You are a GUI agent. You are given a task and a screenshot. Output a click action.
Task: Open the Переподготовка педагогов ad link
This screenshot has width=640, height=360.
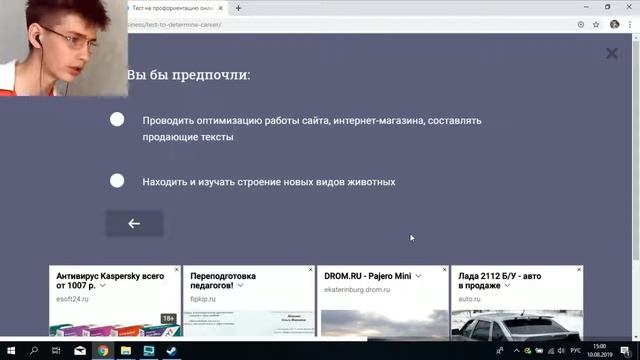[223, 281]
